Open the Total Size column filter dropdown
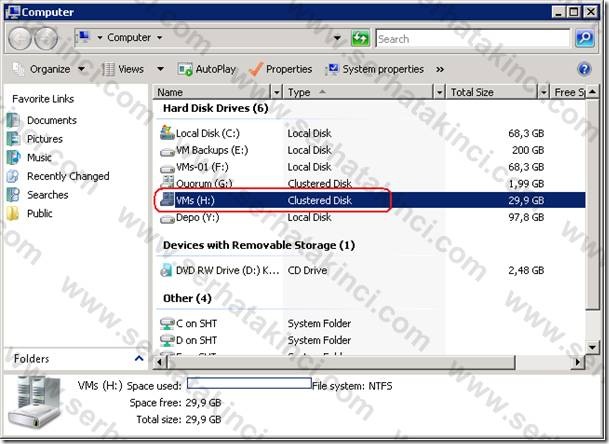The image size is (609, 444). pos(543,92)
